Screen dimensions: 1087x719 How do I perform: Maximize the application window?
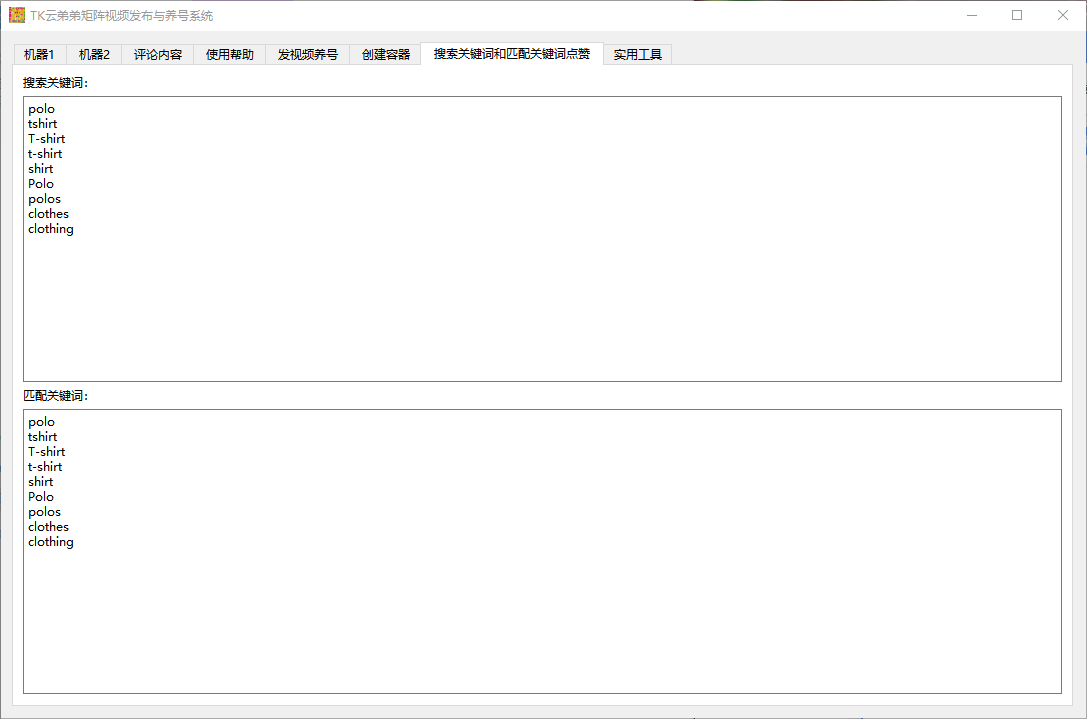(x=1017, y=15)
